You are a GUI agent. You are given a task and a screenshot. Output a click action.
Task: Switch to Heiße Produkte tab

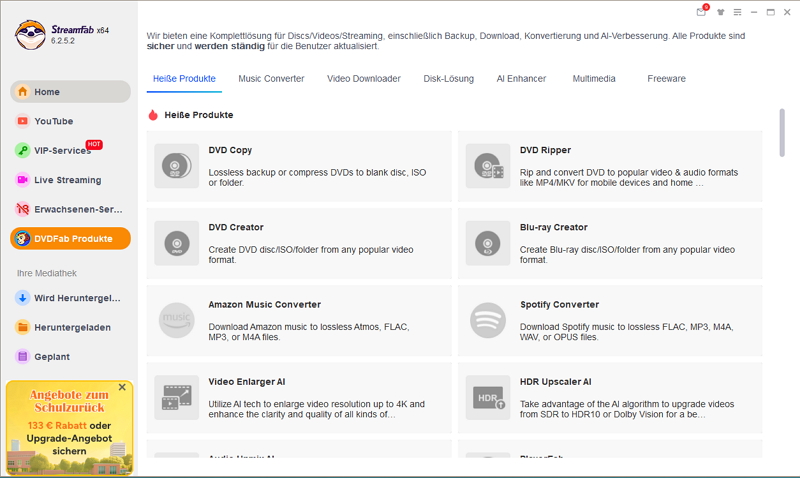(x=184, y=79)
